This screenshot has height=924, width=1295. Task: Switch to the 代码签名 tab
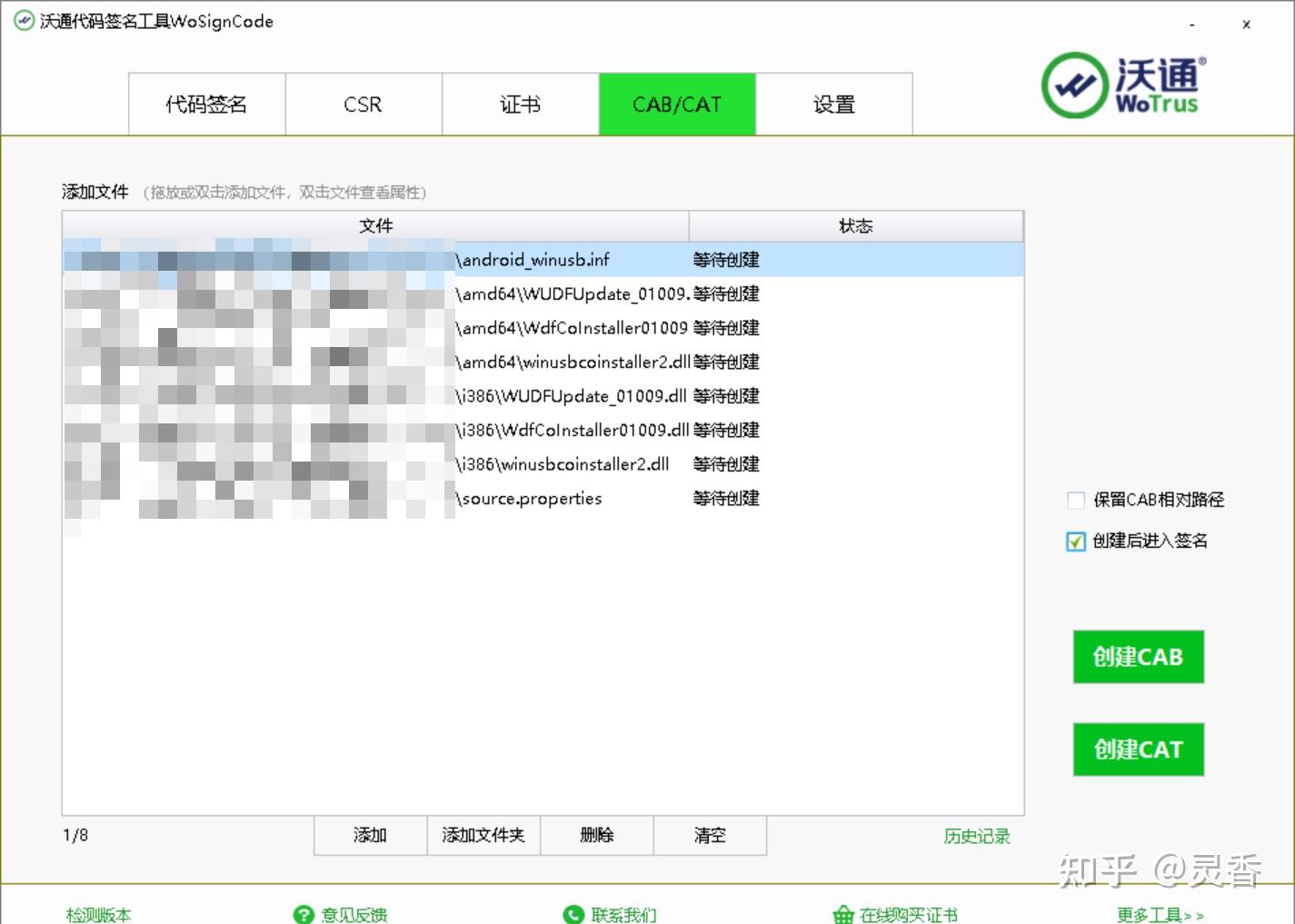click(x=206, y=104)
